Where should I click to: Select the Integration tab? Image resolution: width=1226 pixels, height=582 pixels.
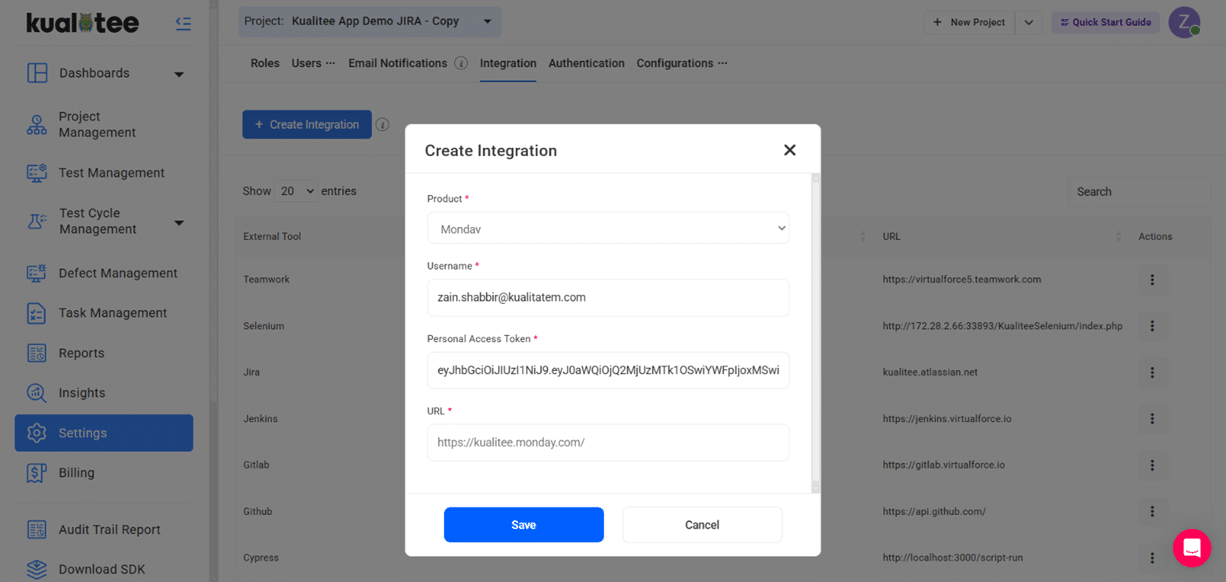508,63
